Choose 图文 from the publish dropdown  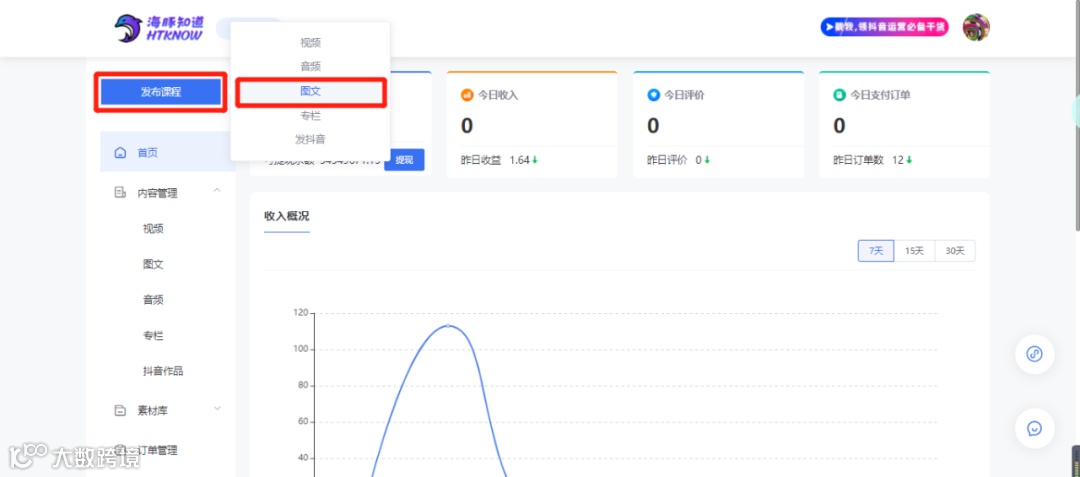point(311,91)
